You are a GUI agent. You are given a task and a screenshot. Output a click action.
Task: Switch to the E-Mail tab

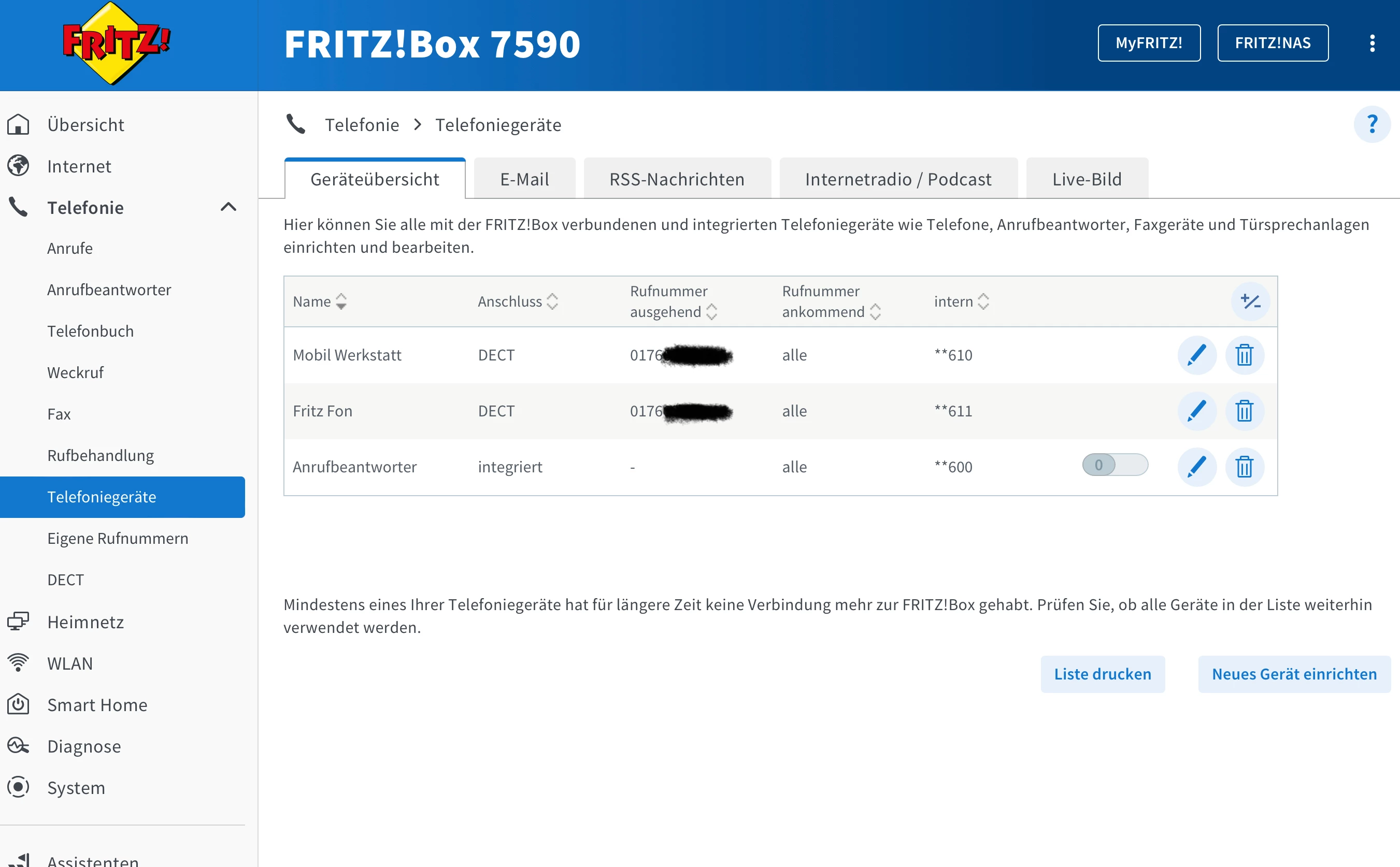(524, 180)
